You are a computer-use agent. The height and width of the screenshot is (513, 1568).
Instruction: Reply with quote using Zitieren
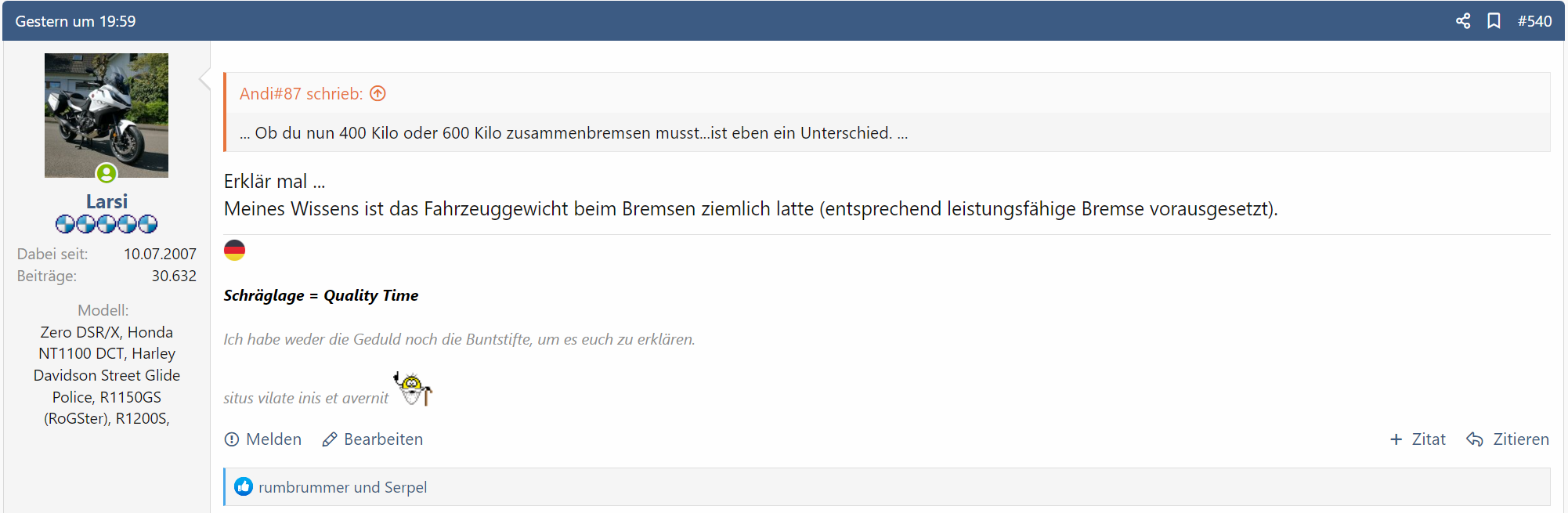(x=1508, y=439)
